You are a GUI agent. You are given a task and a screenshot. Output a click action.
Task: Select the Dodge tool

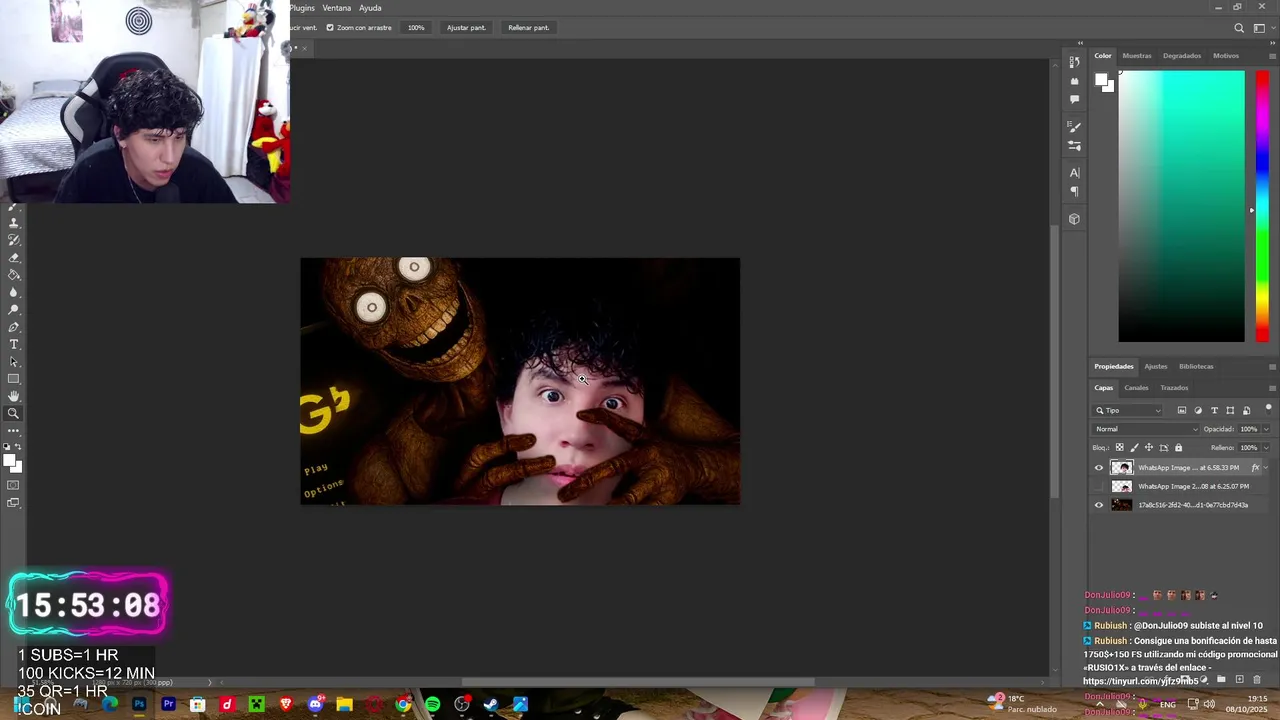[x=14, y=309]
